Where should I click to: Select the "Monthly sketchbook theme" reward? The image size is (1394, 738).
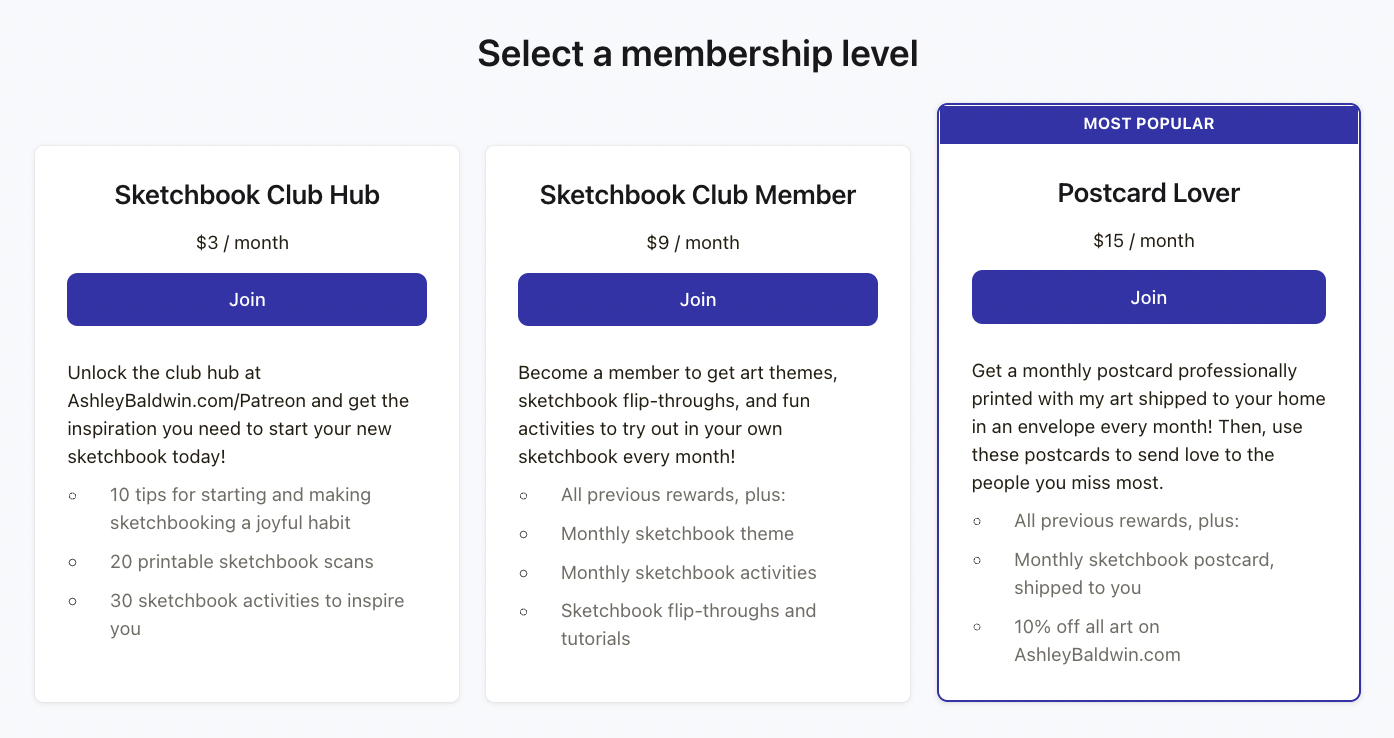point(677,534)
